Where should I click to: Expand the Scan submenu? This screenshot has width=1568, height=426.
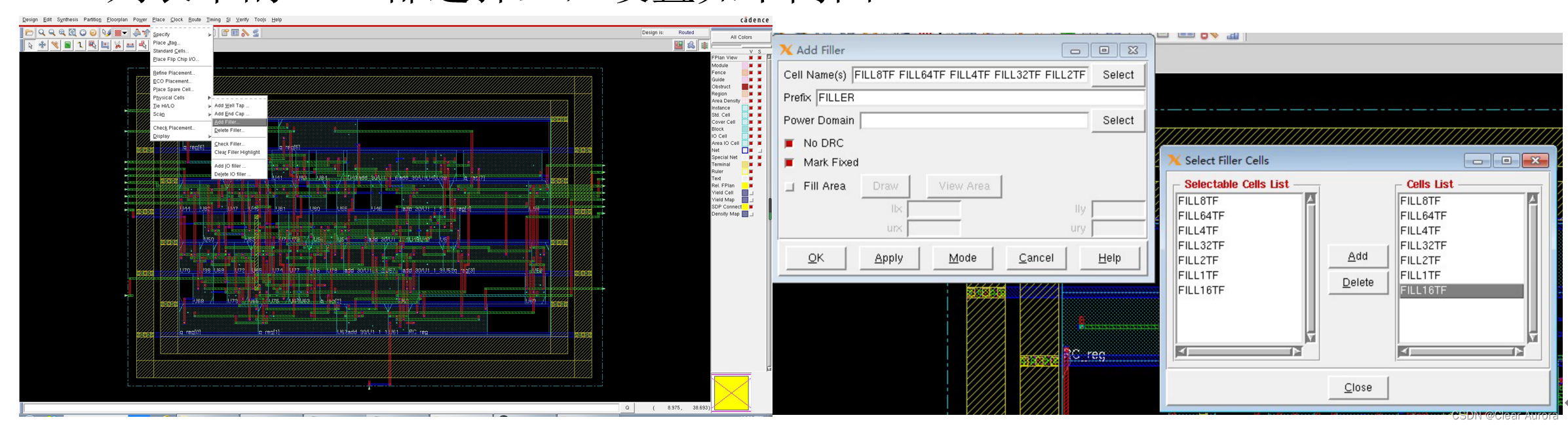(x=182, y=114)
